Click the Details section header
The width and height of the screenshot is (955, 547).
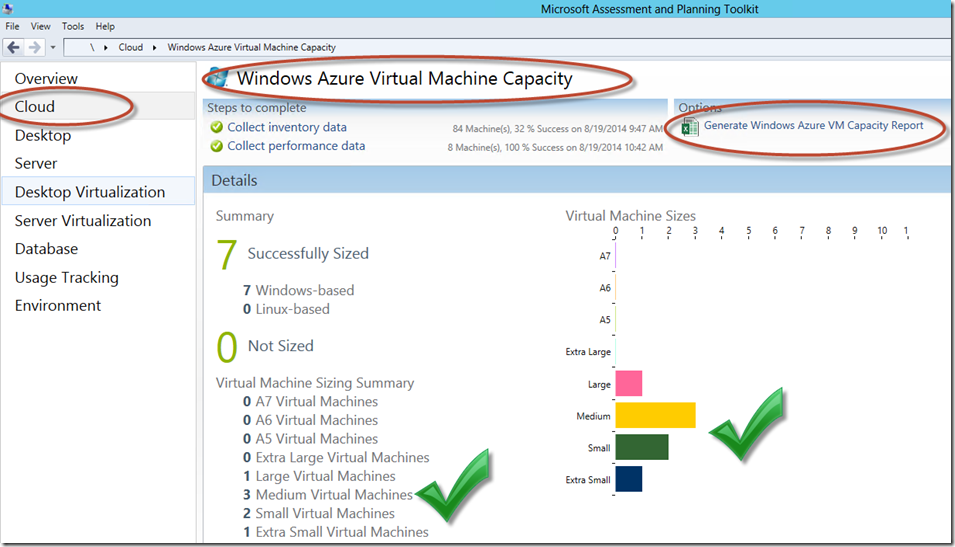576,180
